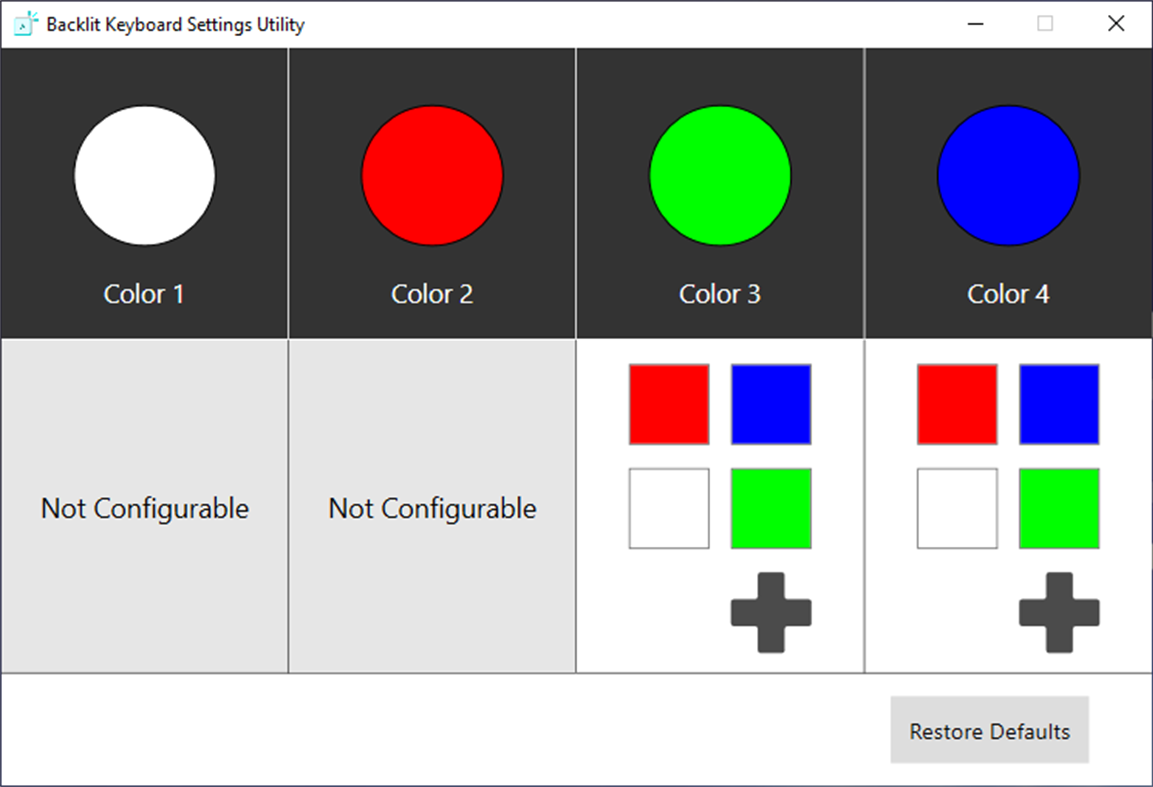
Task: Click the Color 3 green circle preview
Action: [720, 176]
